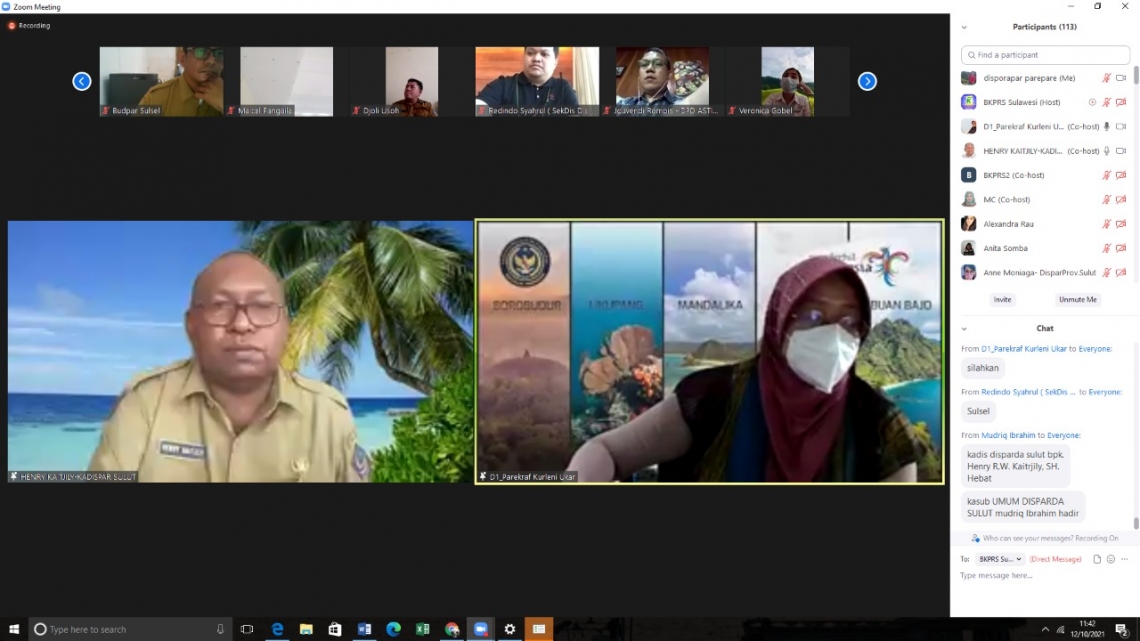Open Windows notification center icon
Image resolution: width=1140 pixels, height=641 pixels.
[x=1122, y=629]
